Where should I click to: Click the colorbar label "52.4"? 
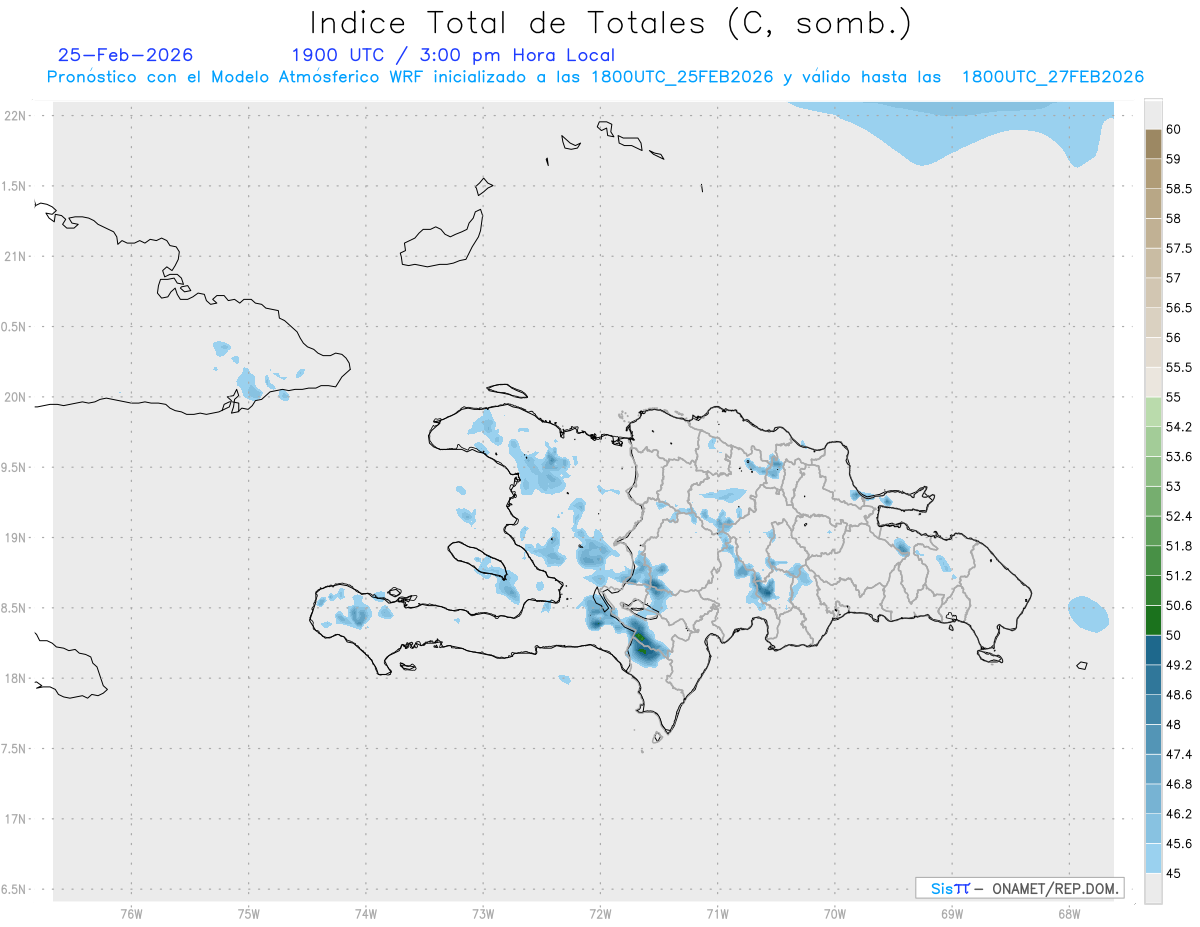[x=1178, y=517]
